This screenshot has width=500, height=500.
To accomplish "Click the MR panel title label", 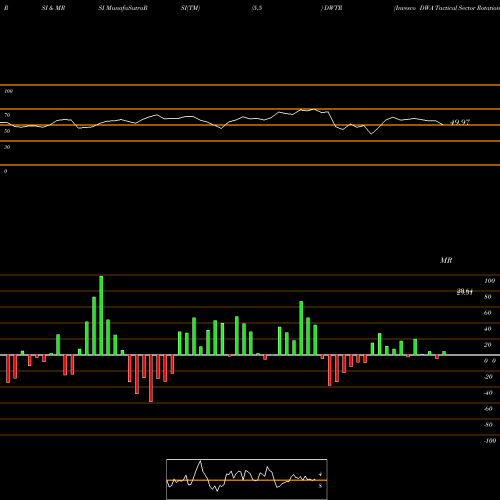I will (x=446, y=260).
